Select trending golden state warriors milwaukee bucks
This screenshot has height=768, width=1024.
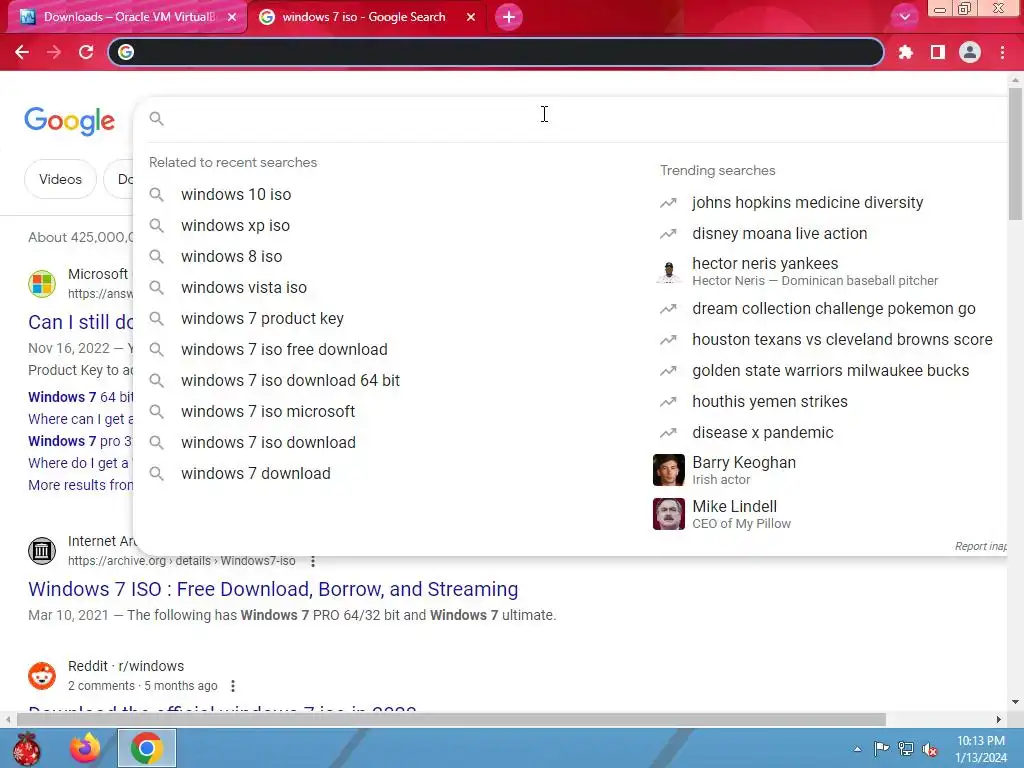[830, 371]
